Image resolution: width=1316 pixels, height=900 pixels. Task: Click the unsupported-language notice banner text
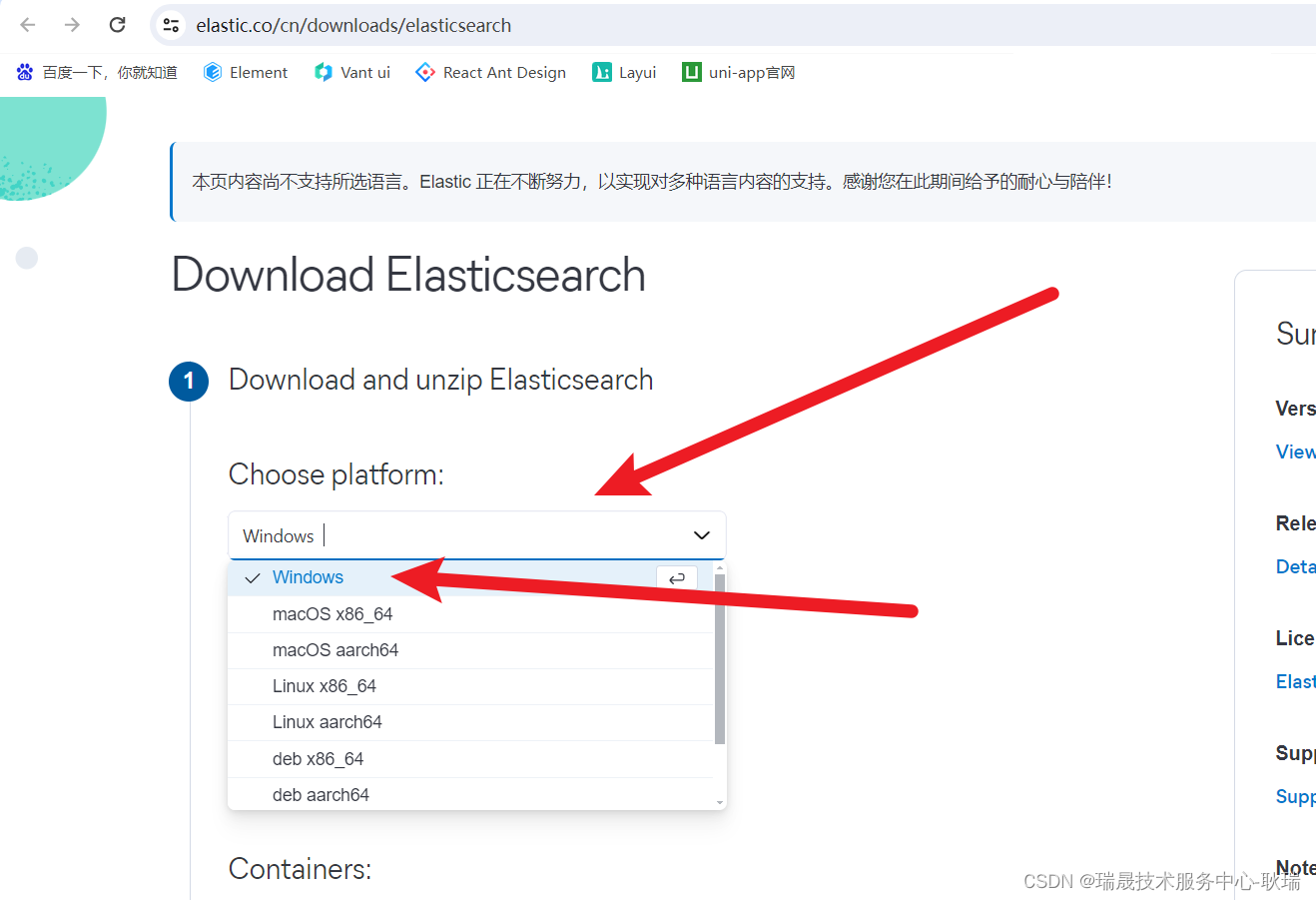[x=652, y=182]
